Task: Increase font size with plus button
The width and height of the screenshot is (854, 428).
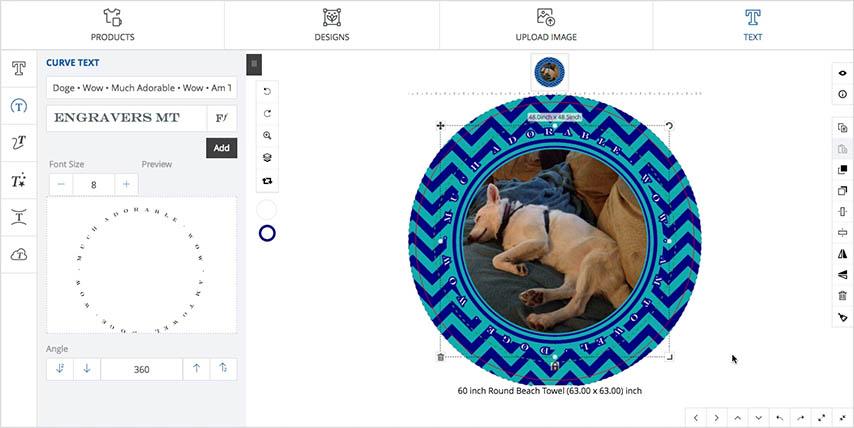Action: coord(126,185)
